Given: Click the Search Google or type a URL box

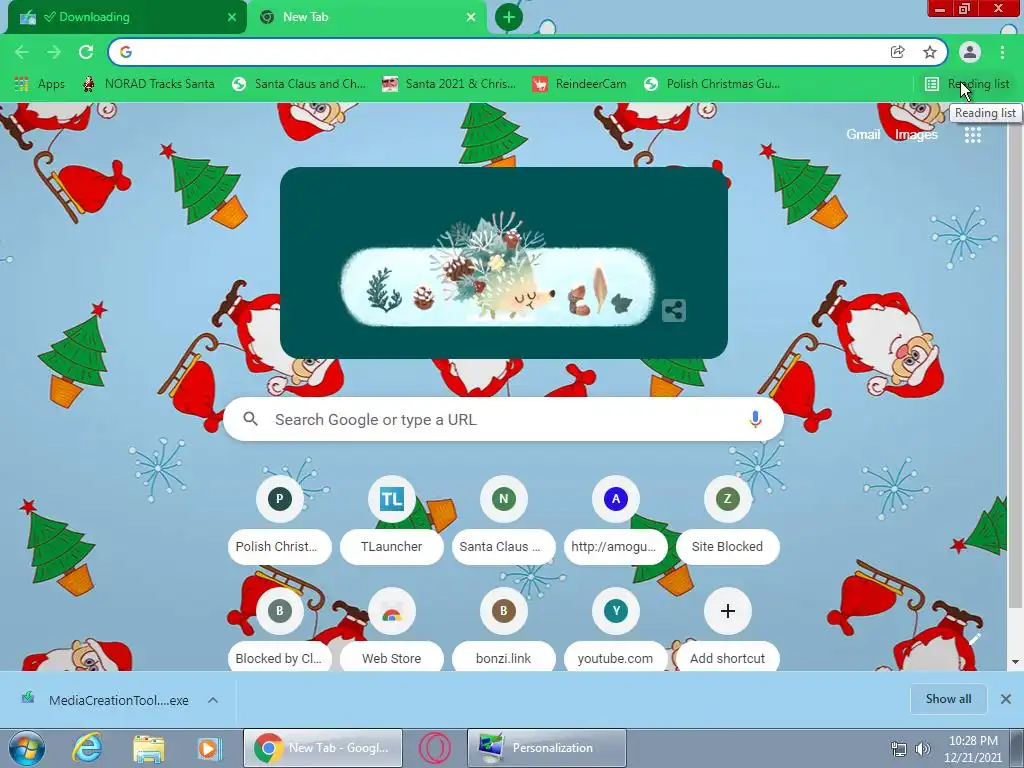Looking at the screenshot, I should coord(504,419).
